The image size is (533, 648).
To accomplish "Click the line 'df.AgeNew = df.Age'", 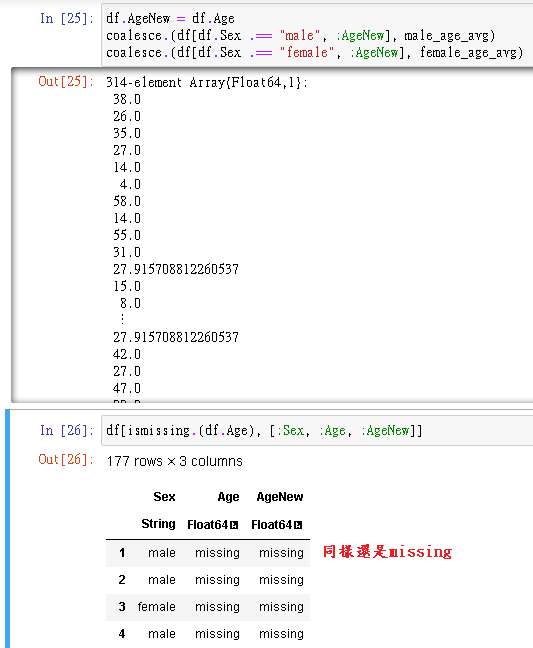I will click(x=170, y=19).
